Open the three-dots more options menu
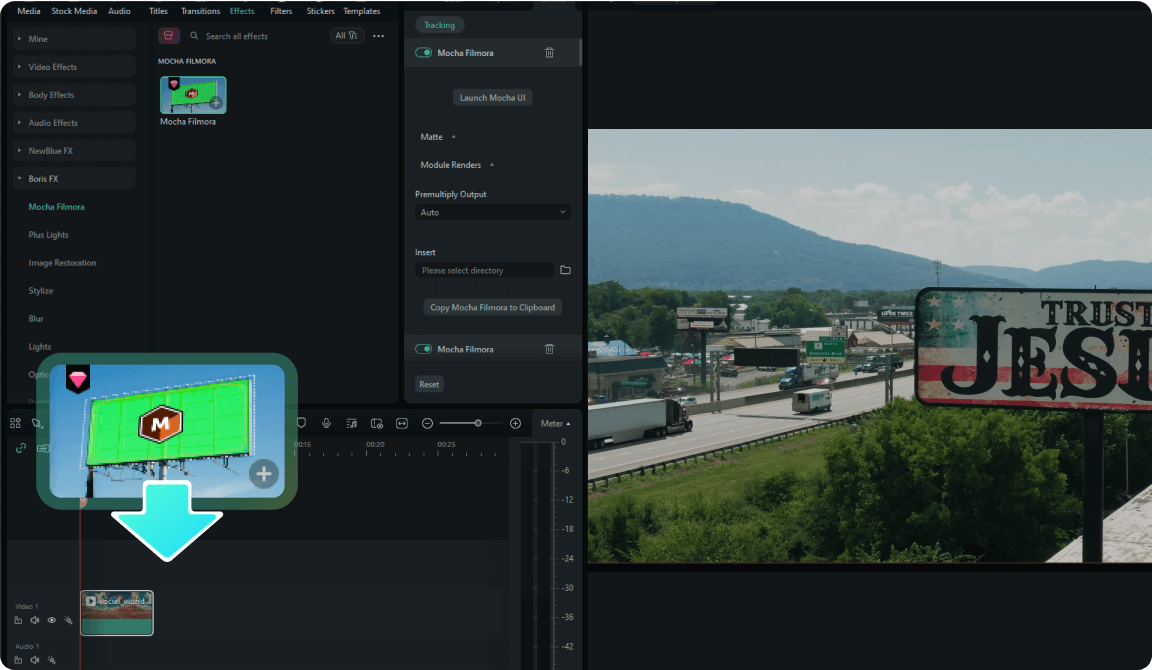1152x670 pixels. tap(378, 36)
